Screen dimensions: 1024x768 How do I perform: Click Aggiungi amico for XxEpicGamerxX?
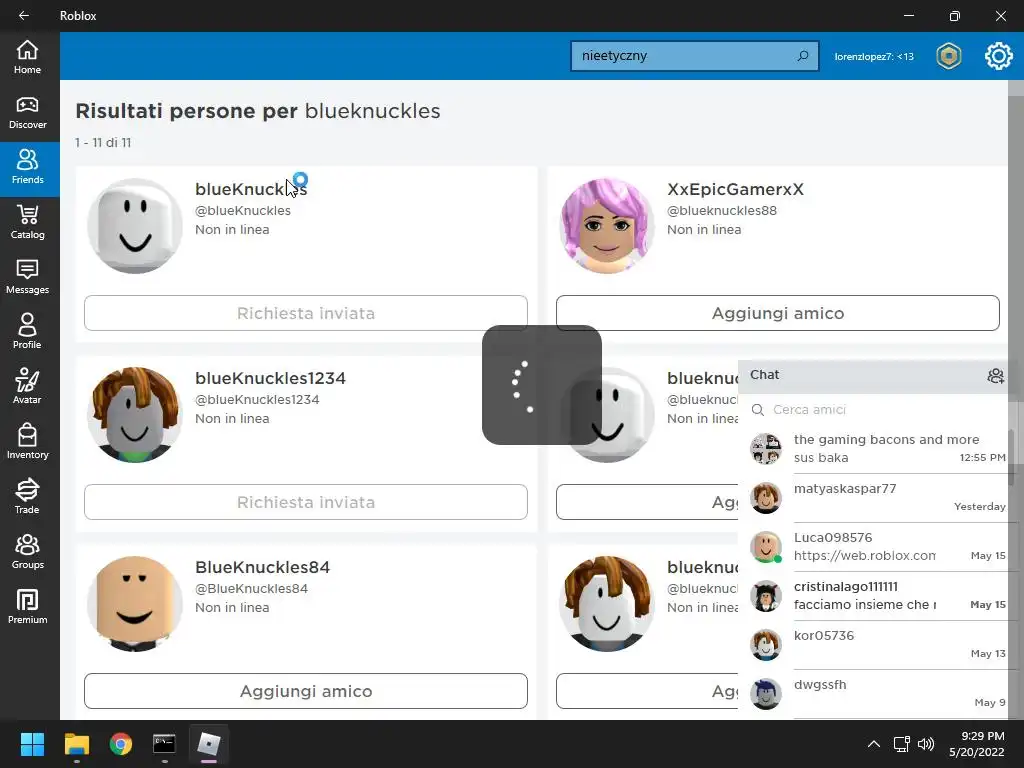[777, 313]
